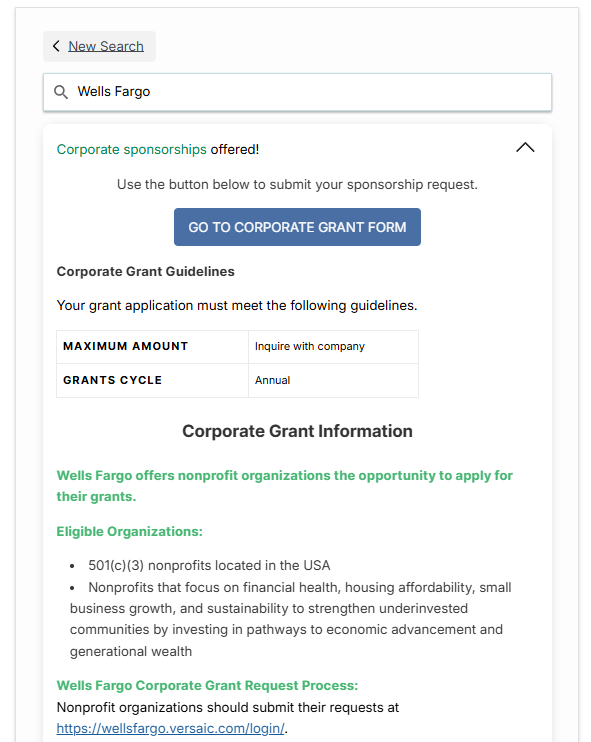
Task: Click the Eligible Organizations heading
Action: pos(130,532)
